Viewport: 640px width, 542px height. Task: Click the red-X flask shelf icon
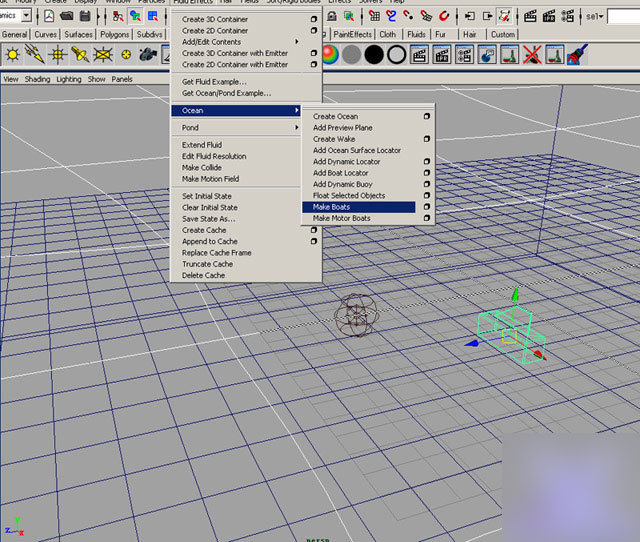(532, 55)
